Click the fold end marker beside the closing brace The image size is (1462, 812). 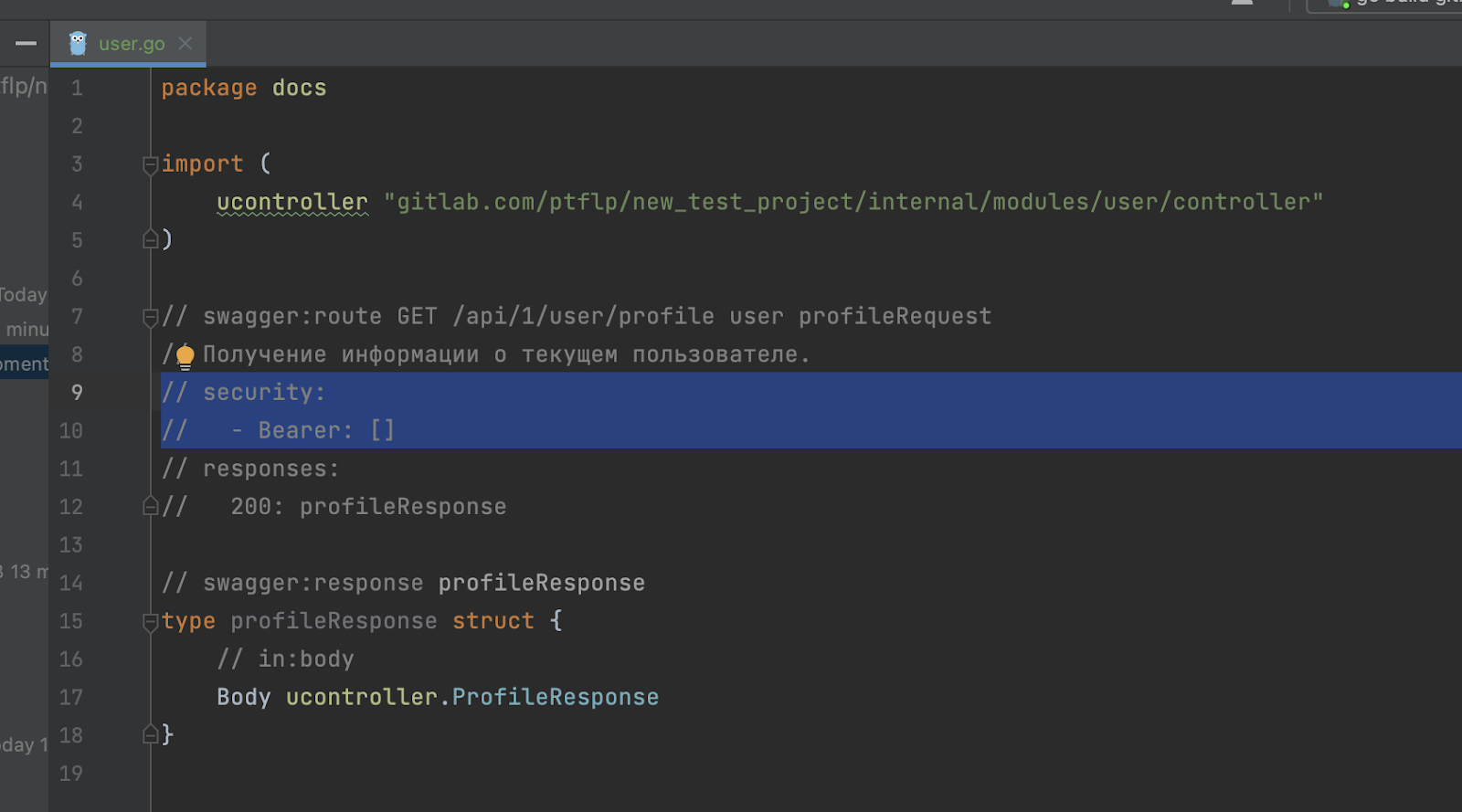151,735
